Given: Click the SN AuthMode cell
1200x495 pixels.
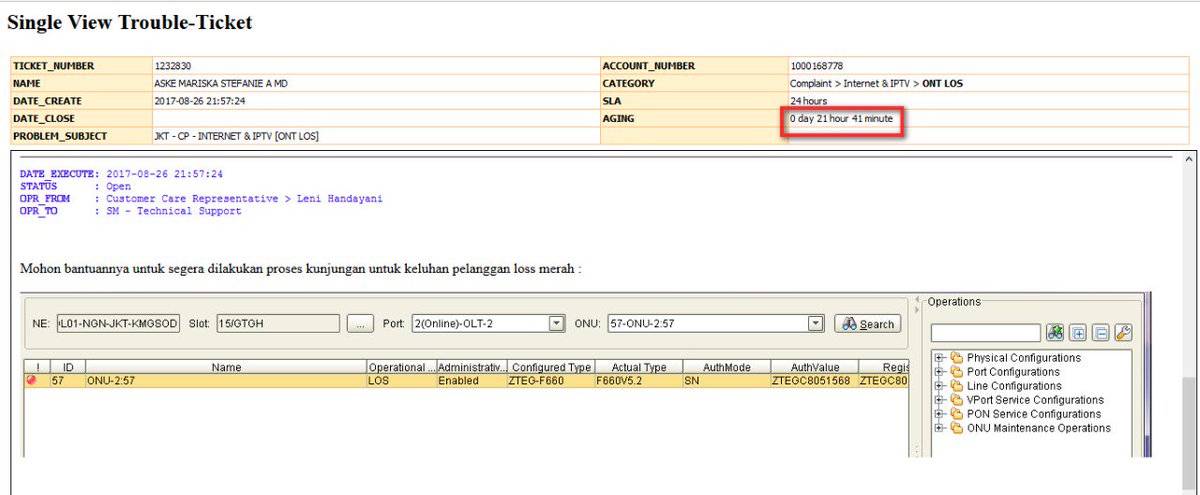Looking at the screenshot, I should pyautogui.click(x=726, y=381).
